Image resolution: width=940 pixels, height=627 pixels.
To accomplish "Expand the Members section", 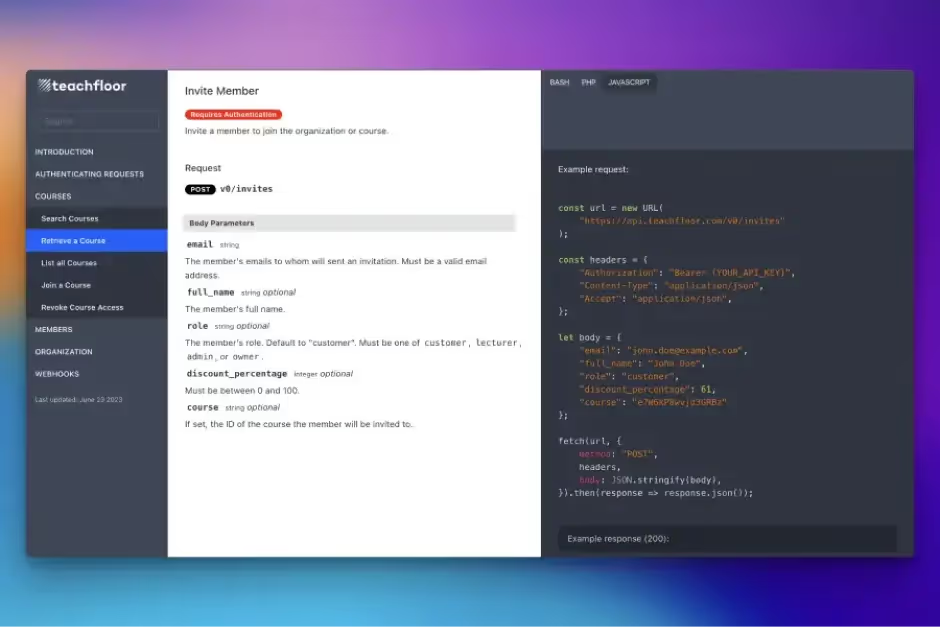I will tap(53, 330).
